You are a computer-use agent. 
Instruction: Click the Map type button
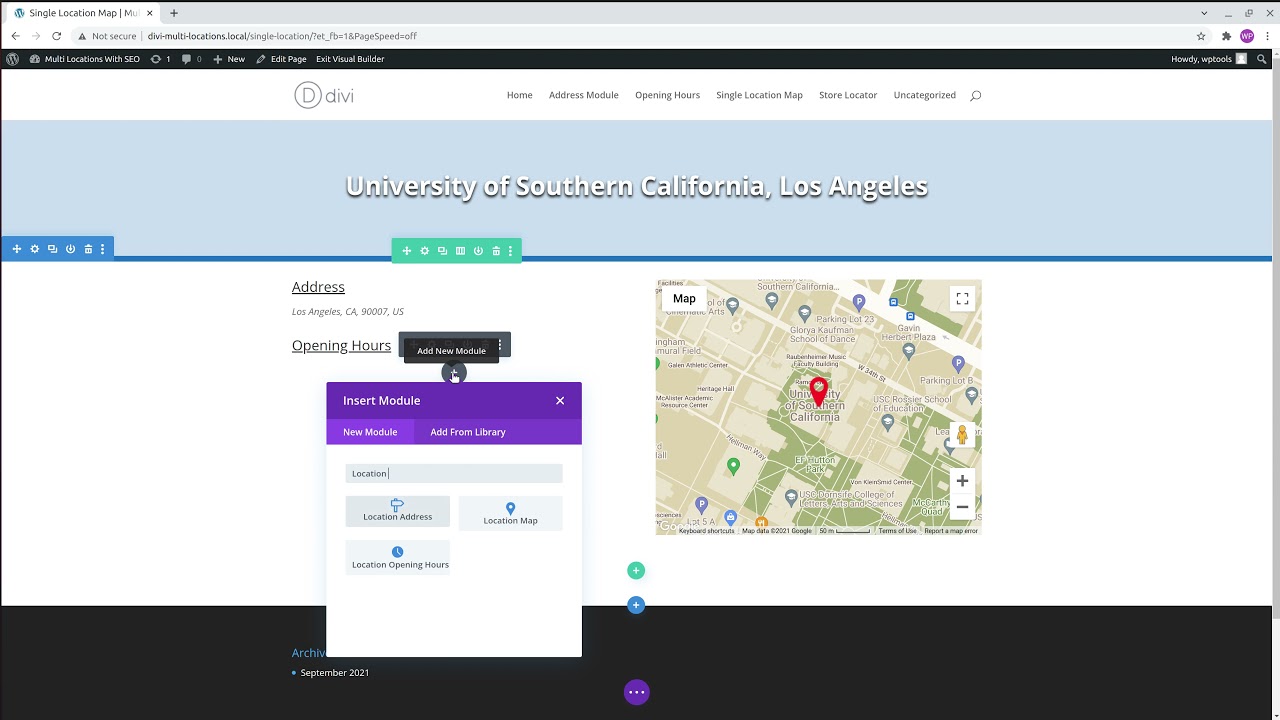tap(684, 298)
